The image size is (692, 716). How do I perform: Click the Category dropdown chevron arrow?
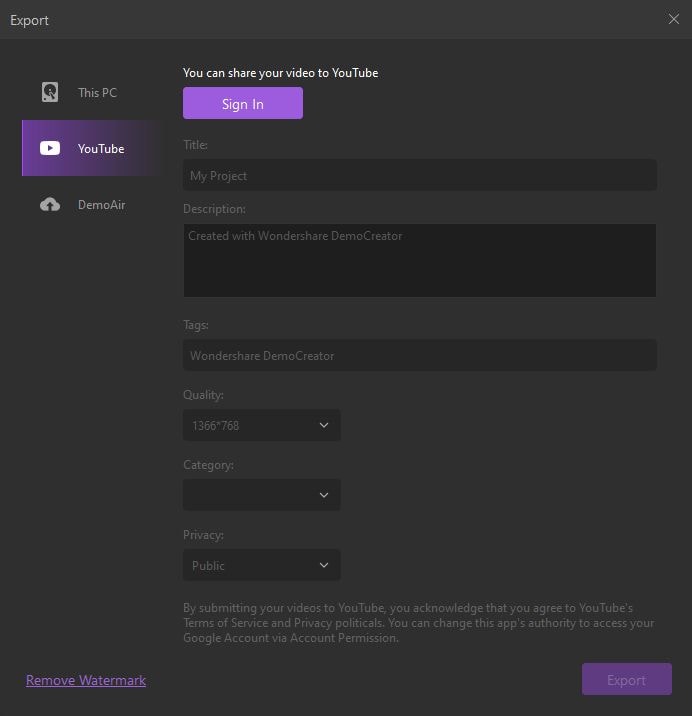tap(324, 495)
